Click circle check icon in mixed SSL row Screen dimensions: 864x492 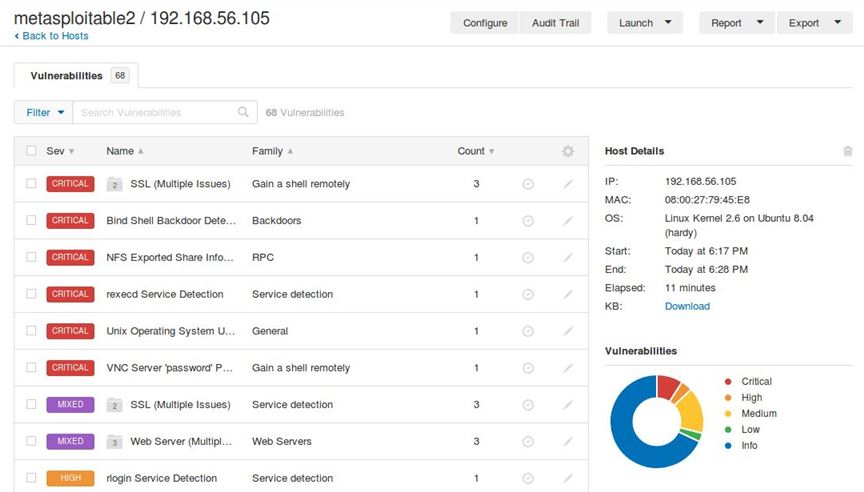(528, 404)
